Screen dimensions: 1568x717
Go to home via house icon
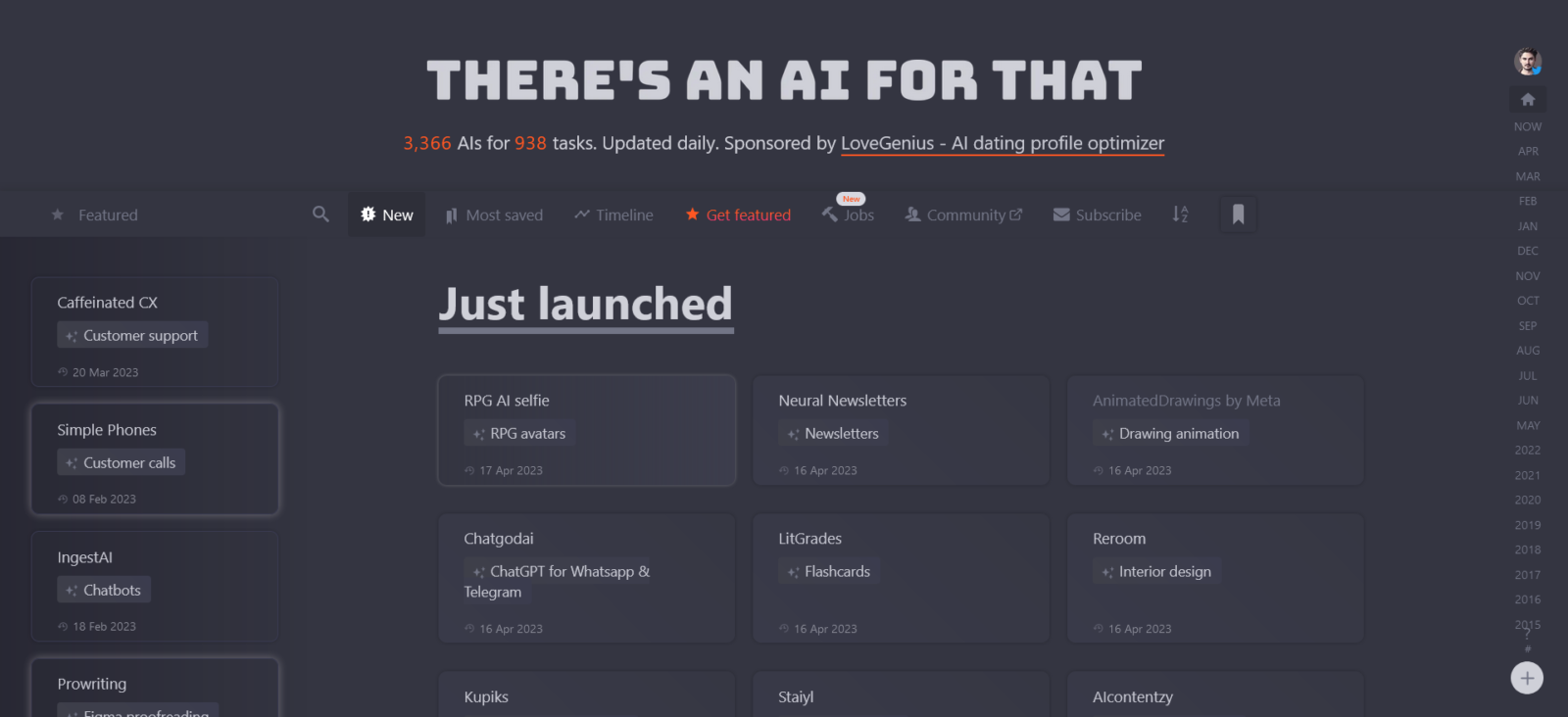(x=1527, y=99)
